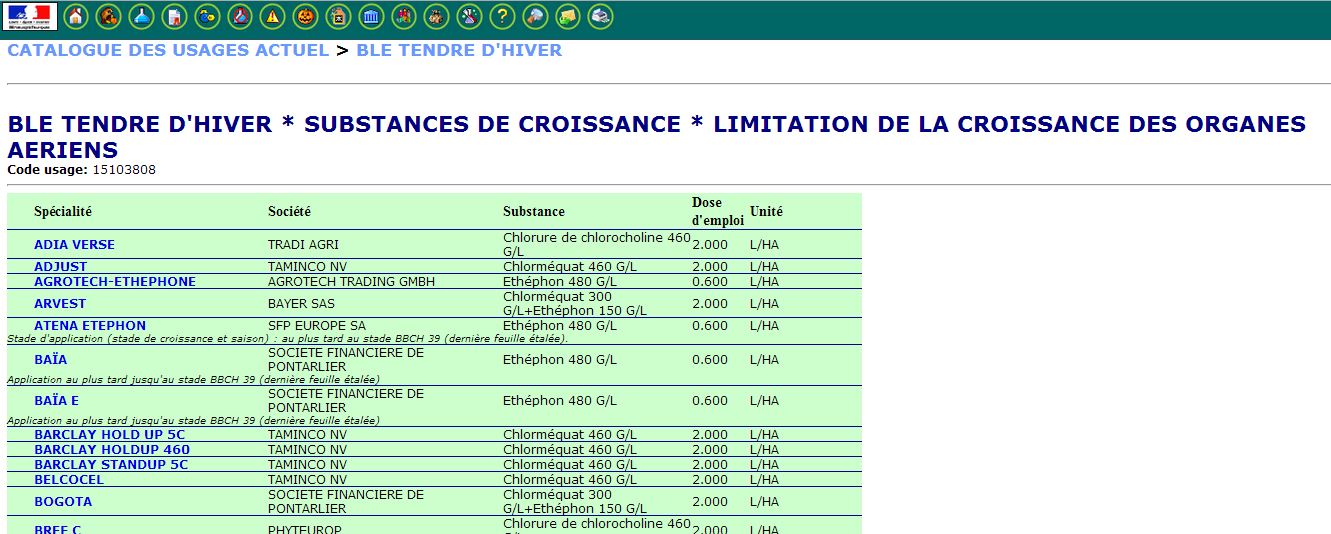Click the blue columned building icon
Viewport: 1331px width, 534px height.
point(371,16)
